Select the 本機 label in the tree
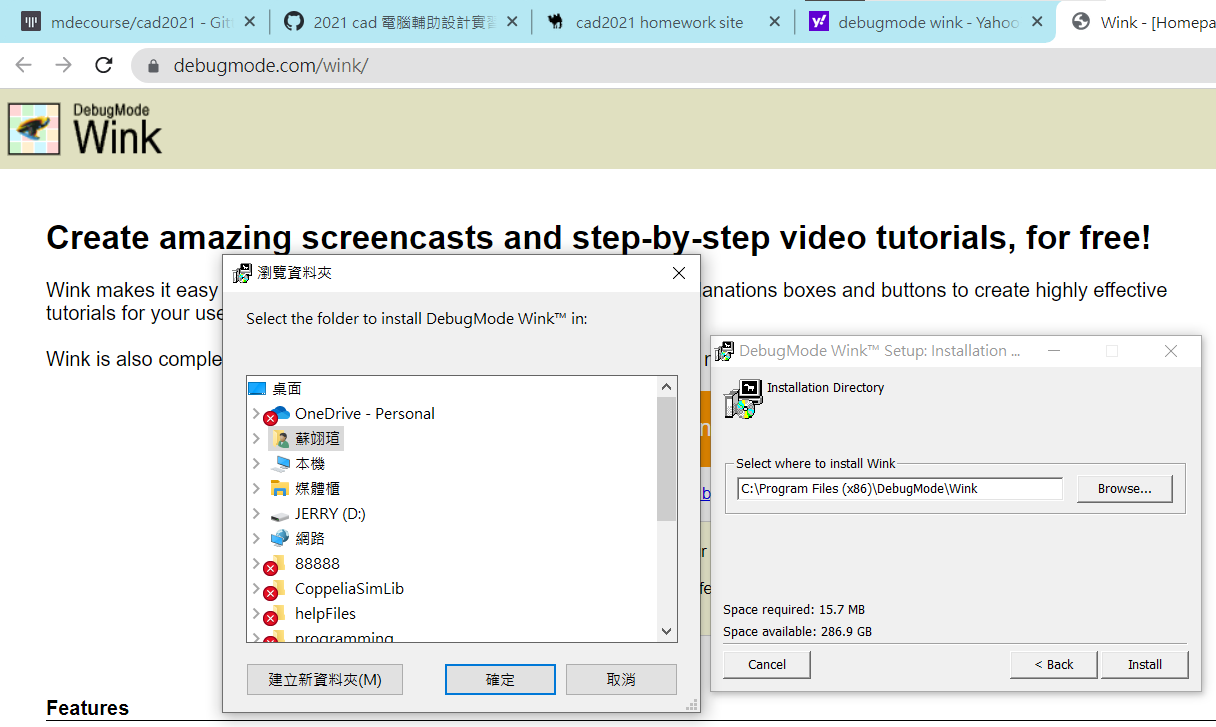The height and width of the screenshot is (727, 1216). click(x=310, y=463)
